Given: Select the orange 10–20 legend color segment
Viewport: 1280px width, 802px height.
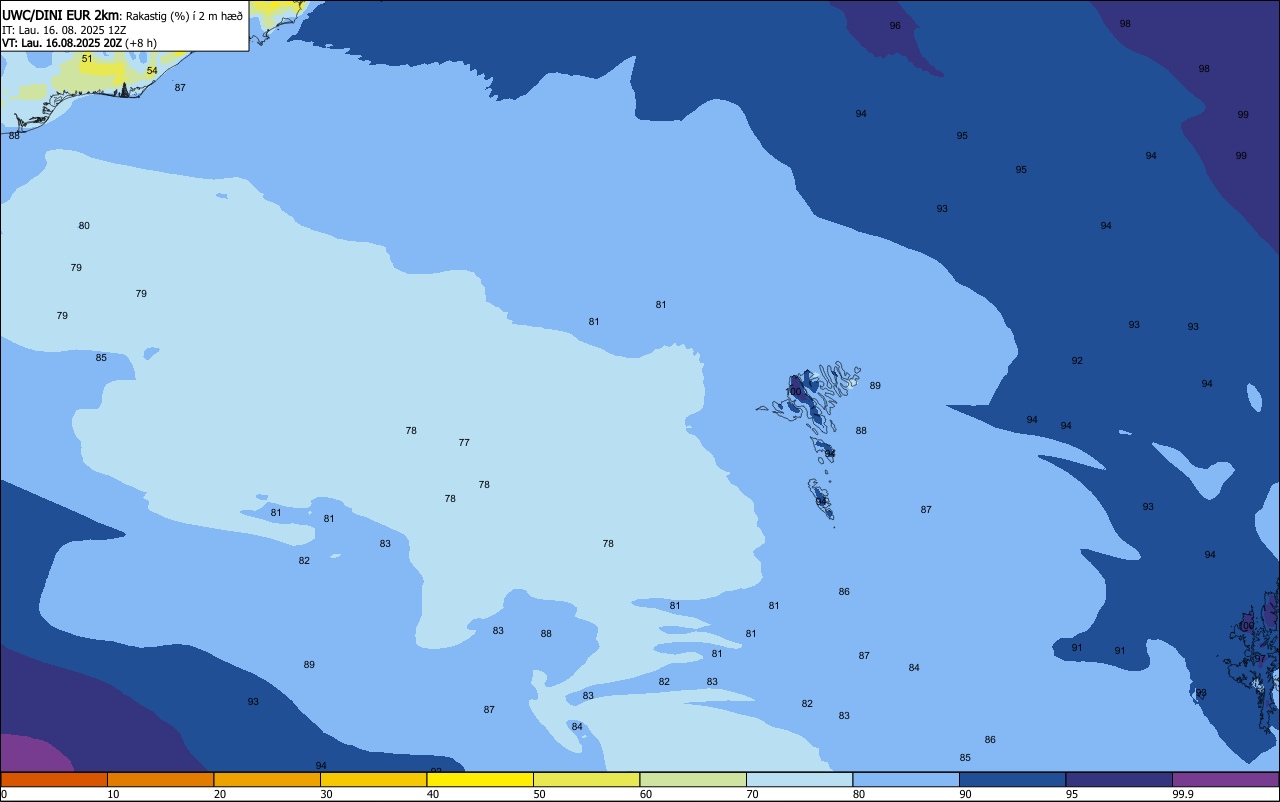Looking at the screenshot, I should (x=160, y=779).
